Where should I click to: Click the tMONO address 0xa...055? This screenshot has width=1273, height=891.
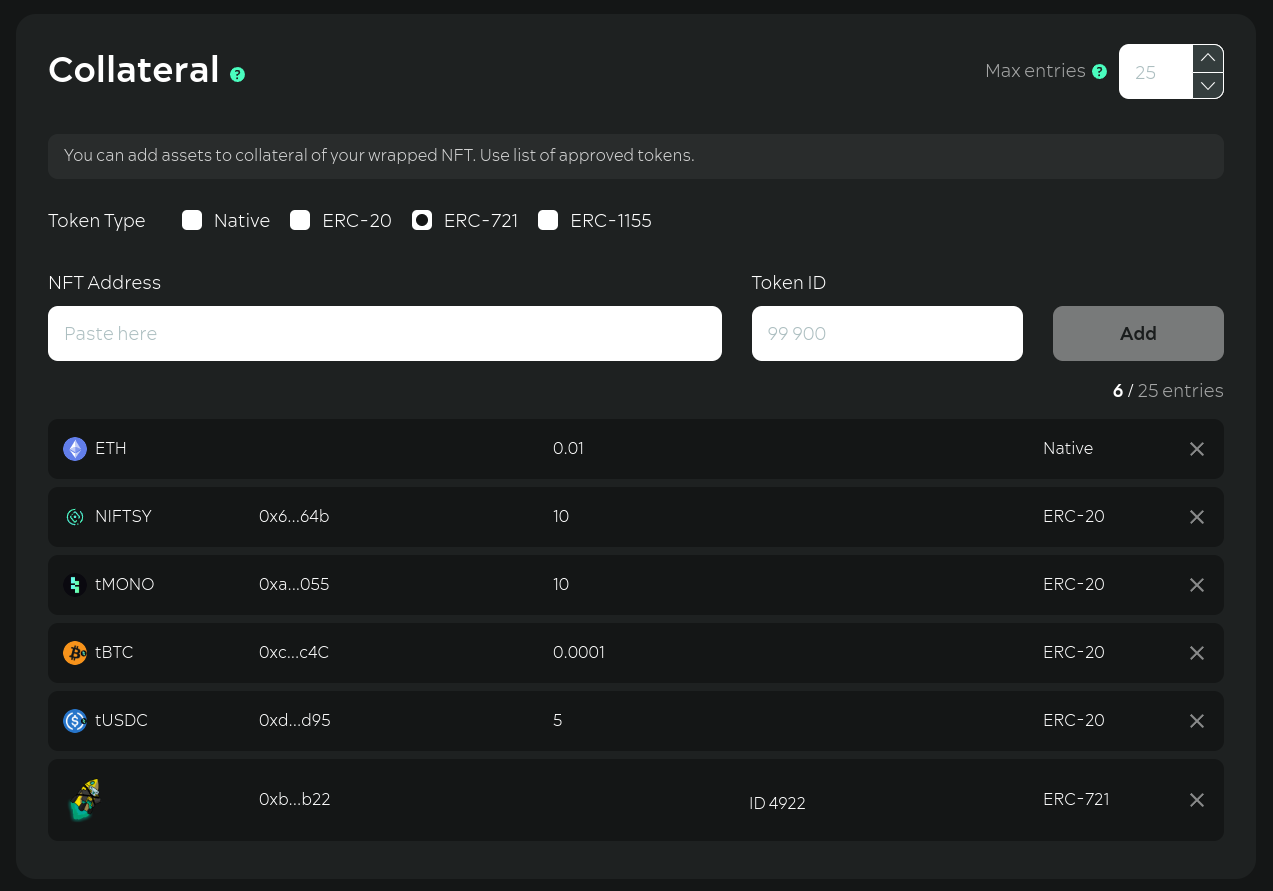pos(294,584)
